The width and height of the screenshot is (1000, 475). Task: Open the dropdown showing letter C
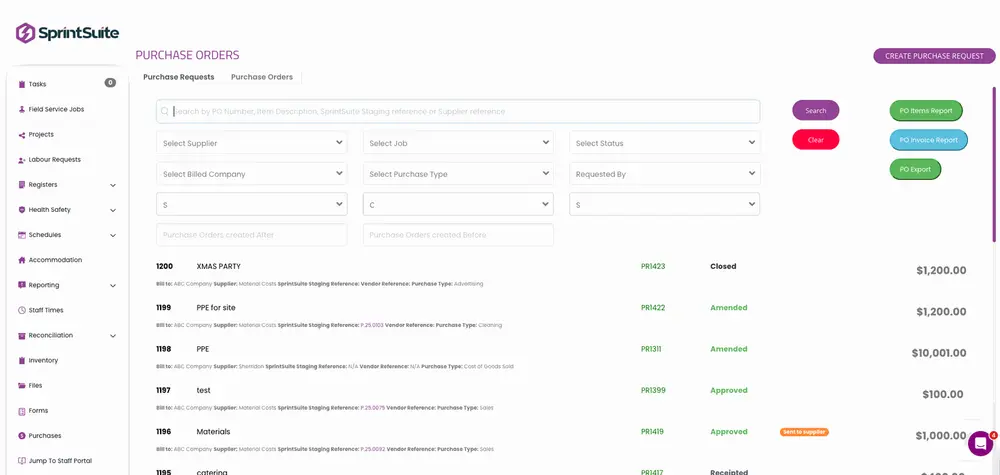[x=458, y=204]
